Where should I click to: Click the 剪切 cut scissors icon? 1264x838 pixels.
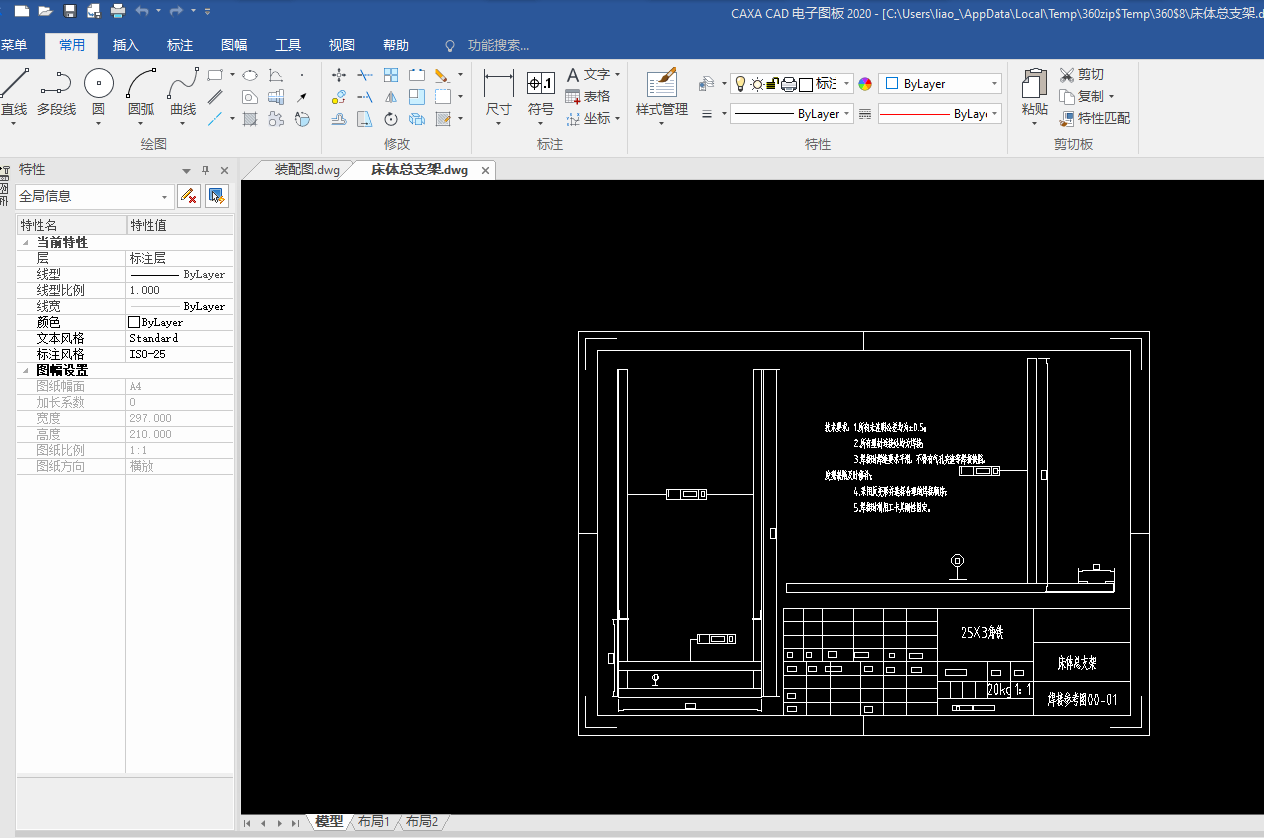click(1067, 74)
